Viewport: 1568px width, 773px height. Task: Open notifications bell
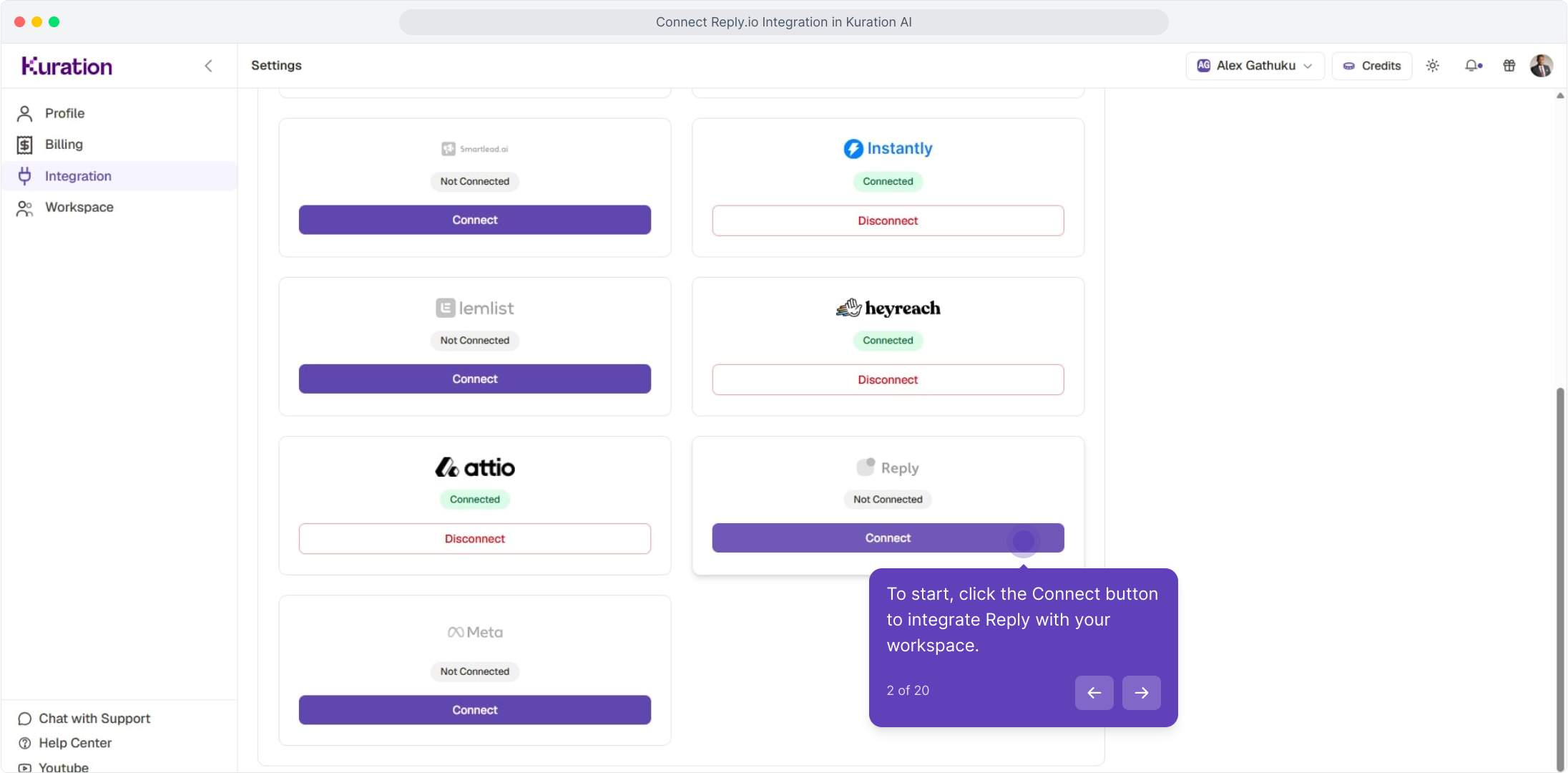(x=1473, y=66)
